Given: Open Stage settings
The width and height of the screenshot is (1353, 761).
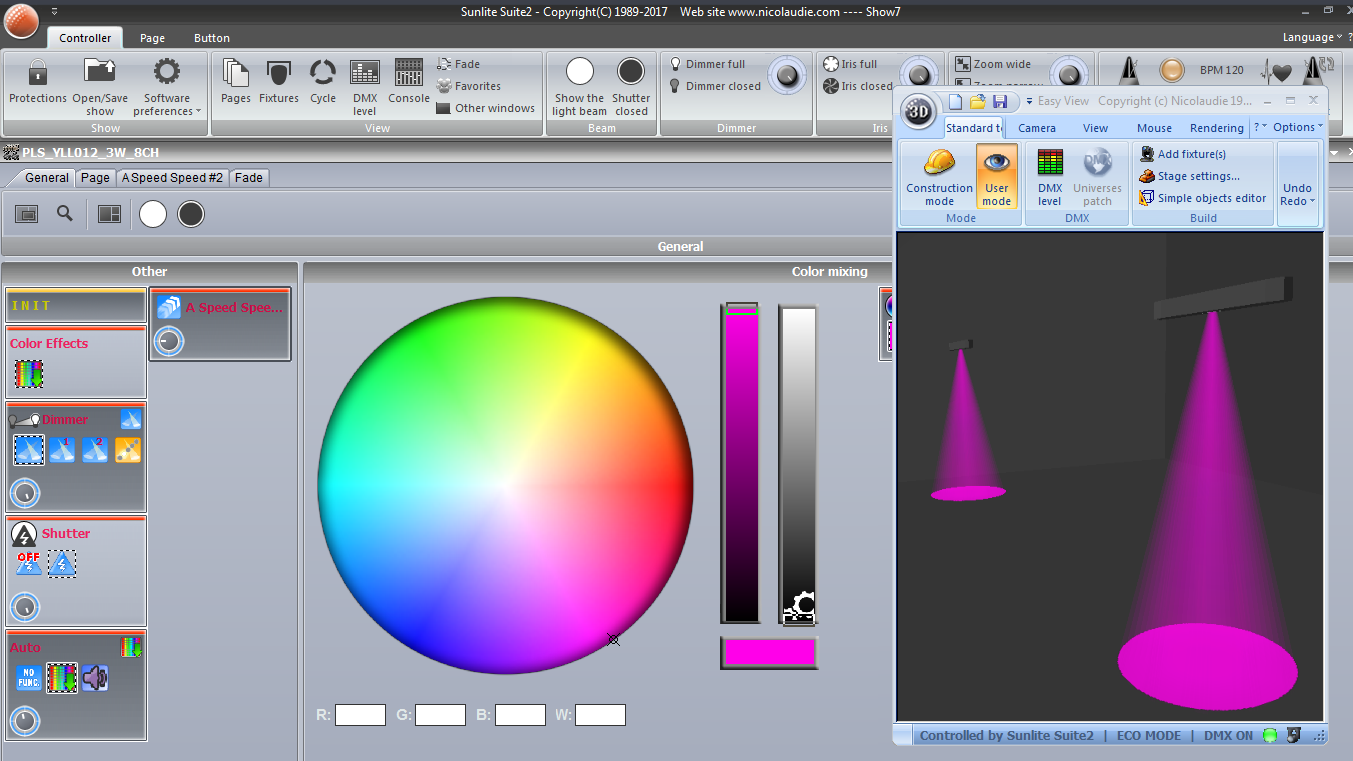Looking at the screenshot, I should click(1198, 176).
